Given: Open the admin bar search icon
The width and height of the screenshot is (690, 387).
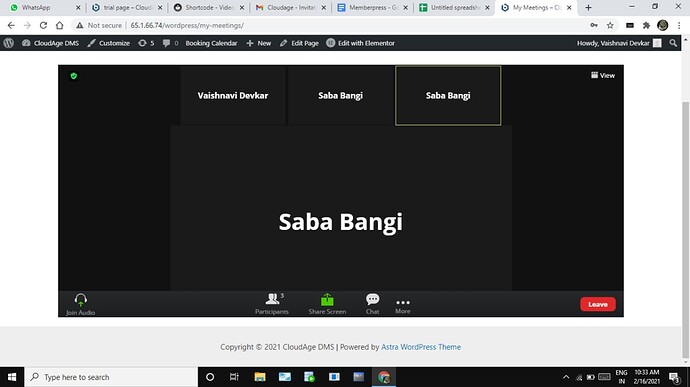Looking at the screenshot, I should 673,43.
